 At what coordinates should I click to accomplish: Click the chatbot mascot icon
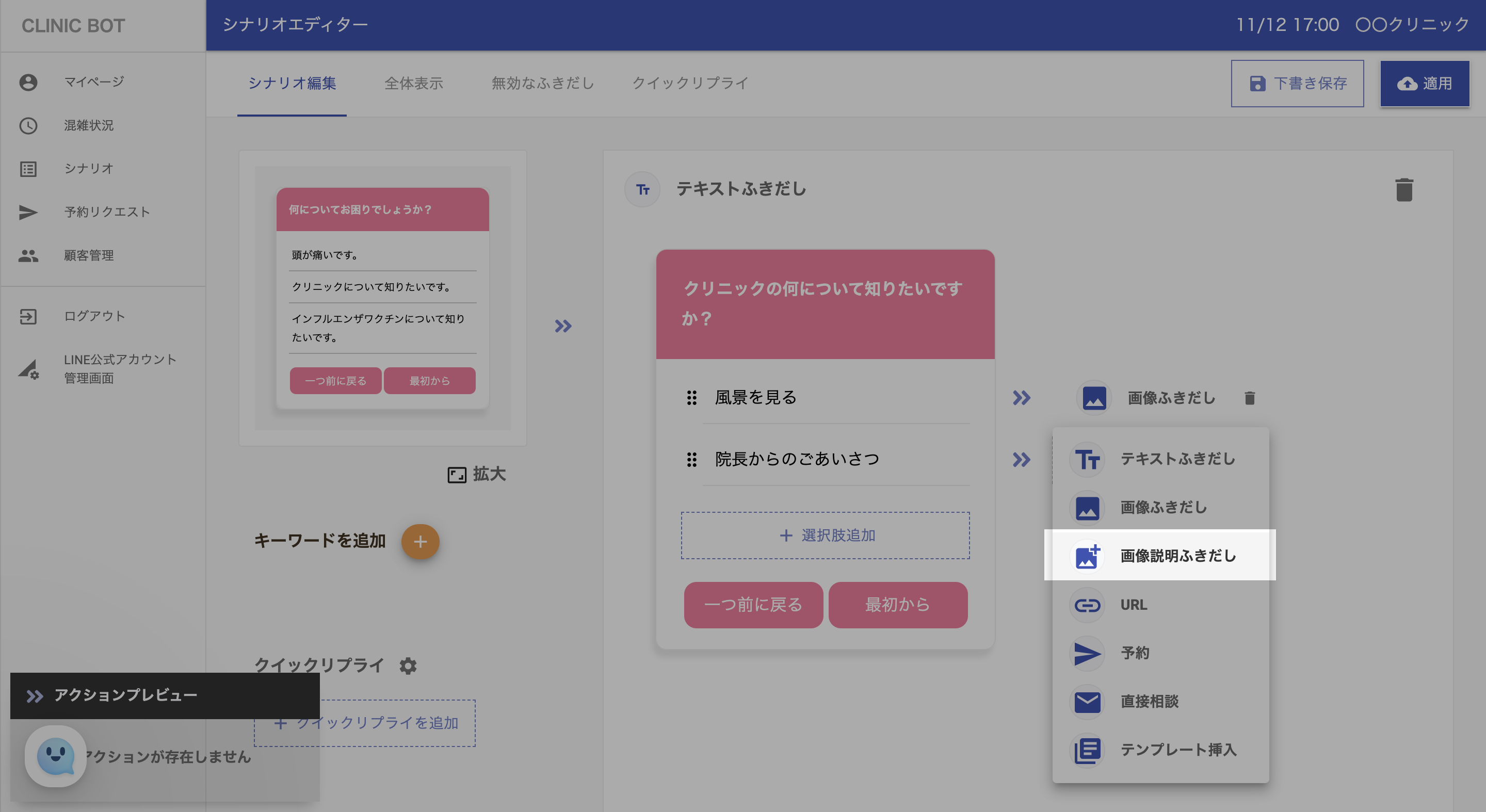pos(55,755)
